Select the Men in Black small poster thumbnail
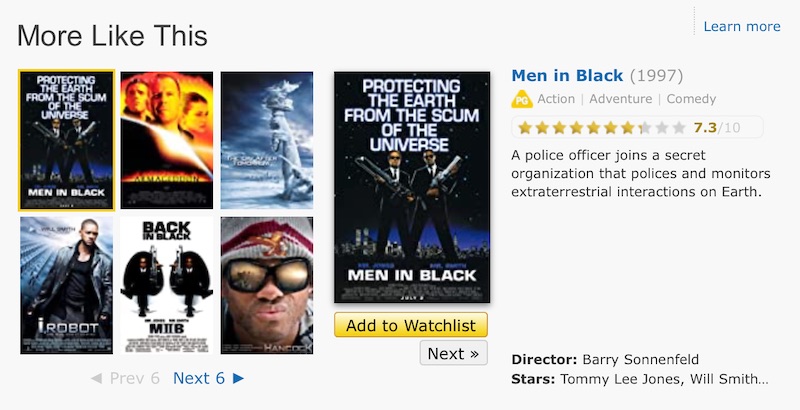This screenshot has height=410, width=800. [x=66, y=140]
